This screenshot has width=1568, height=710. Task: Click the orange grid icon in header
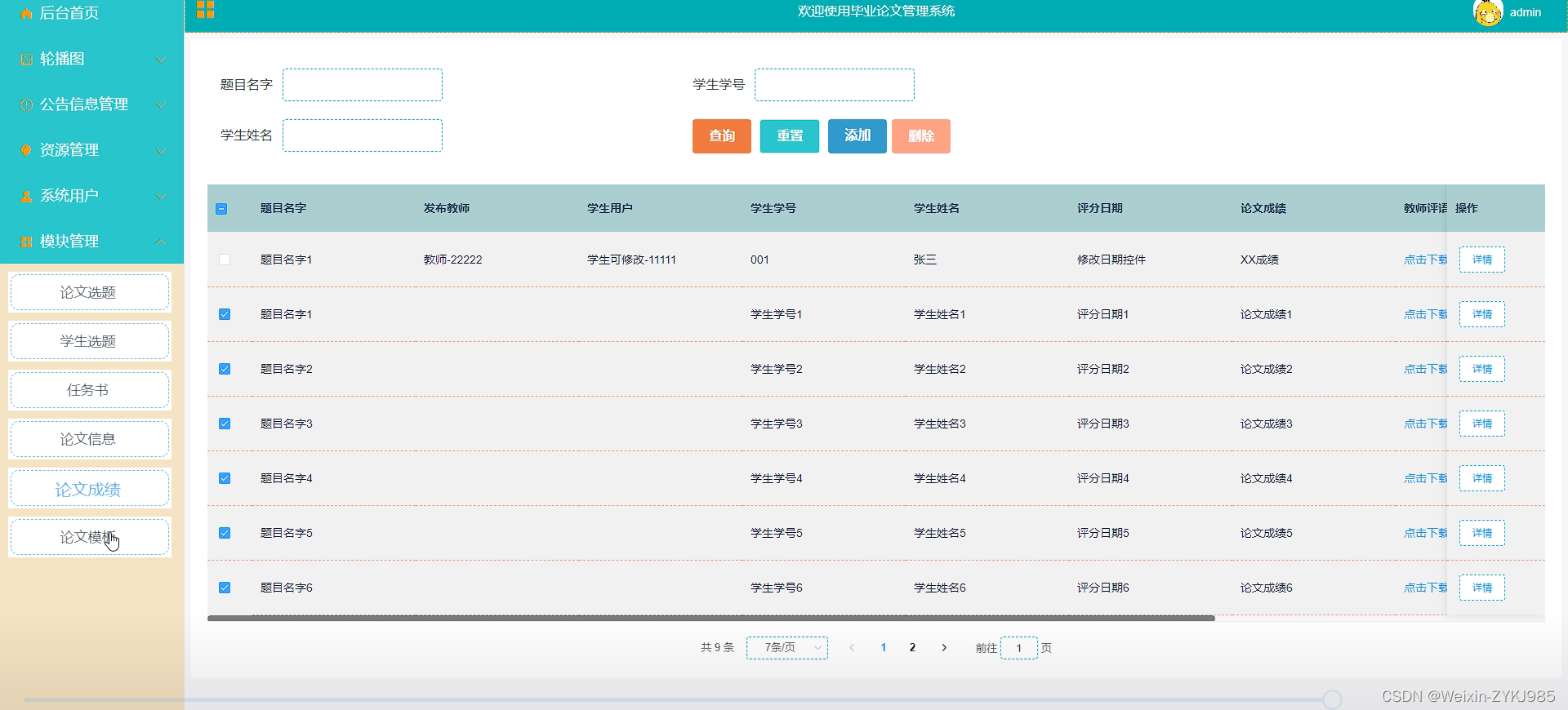(205, 10)
